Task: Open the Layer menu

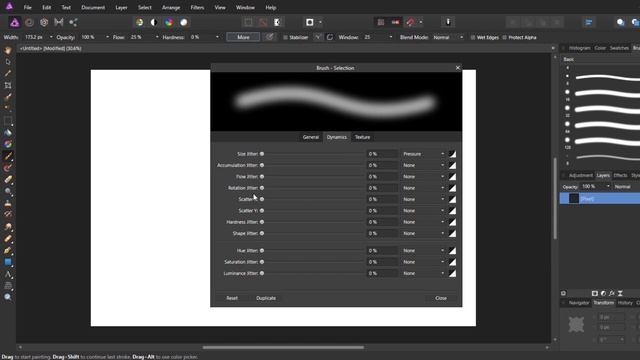Action: point(121,7)
